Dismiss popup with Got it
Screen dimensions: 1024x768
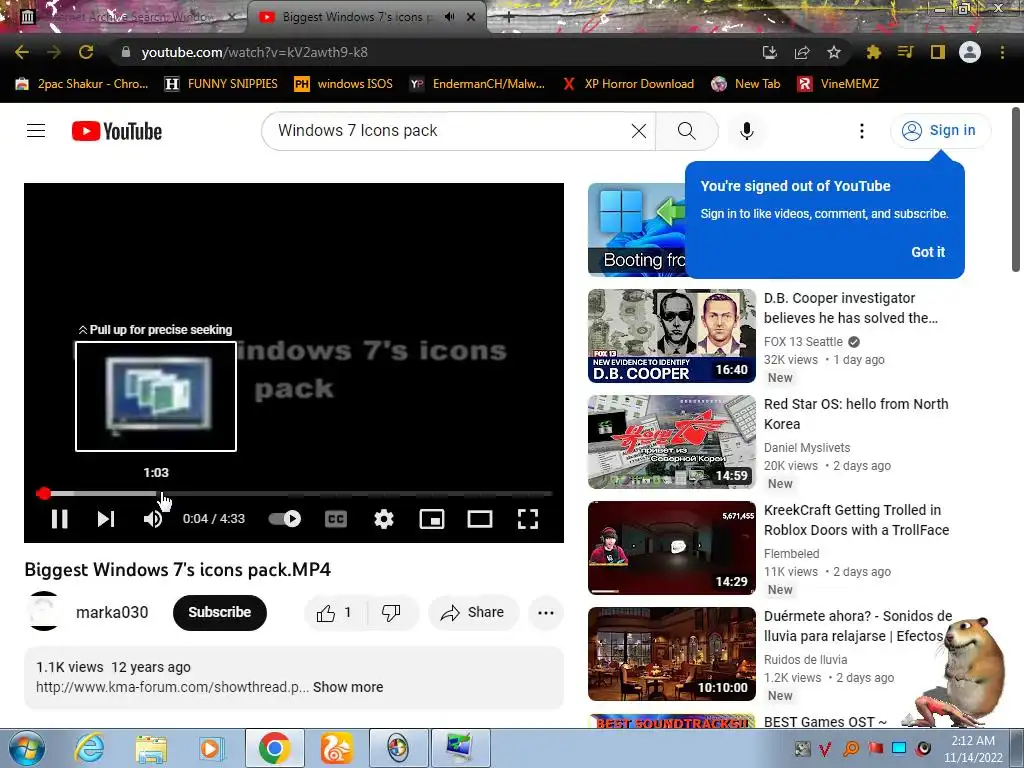928,252
